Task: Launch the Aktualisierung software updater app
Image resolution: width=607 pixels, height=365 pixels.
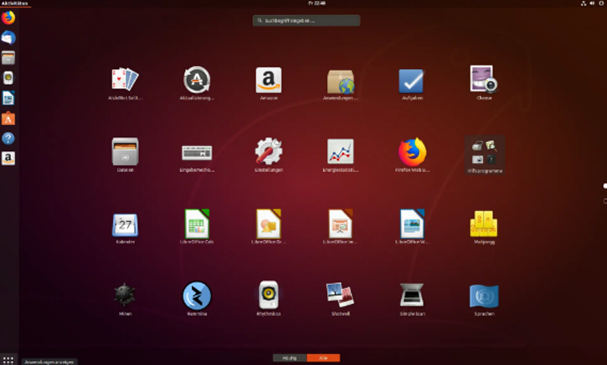Action: click(x=197, y=83)
